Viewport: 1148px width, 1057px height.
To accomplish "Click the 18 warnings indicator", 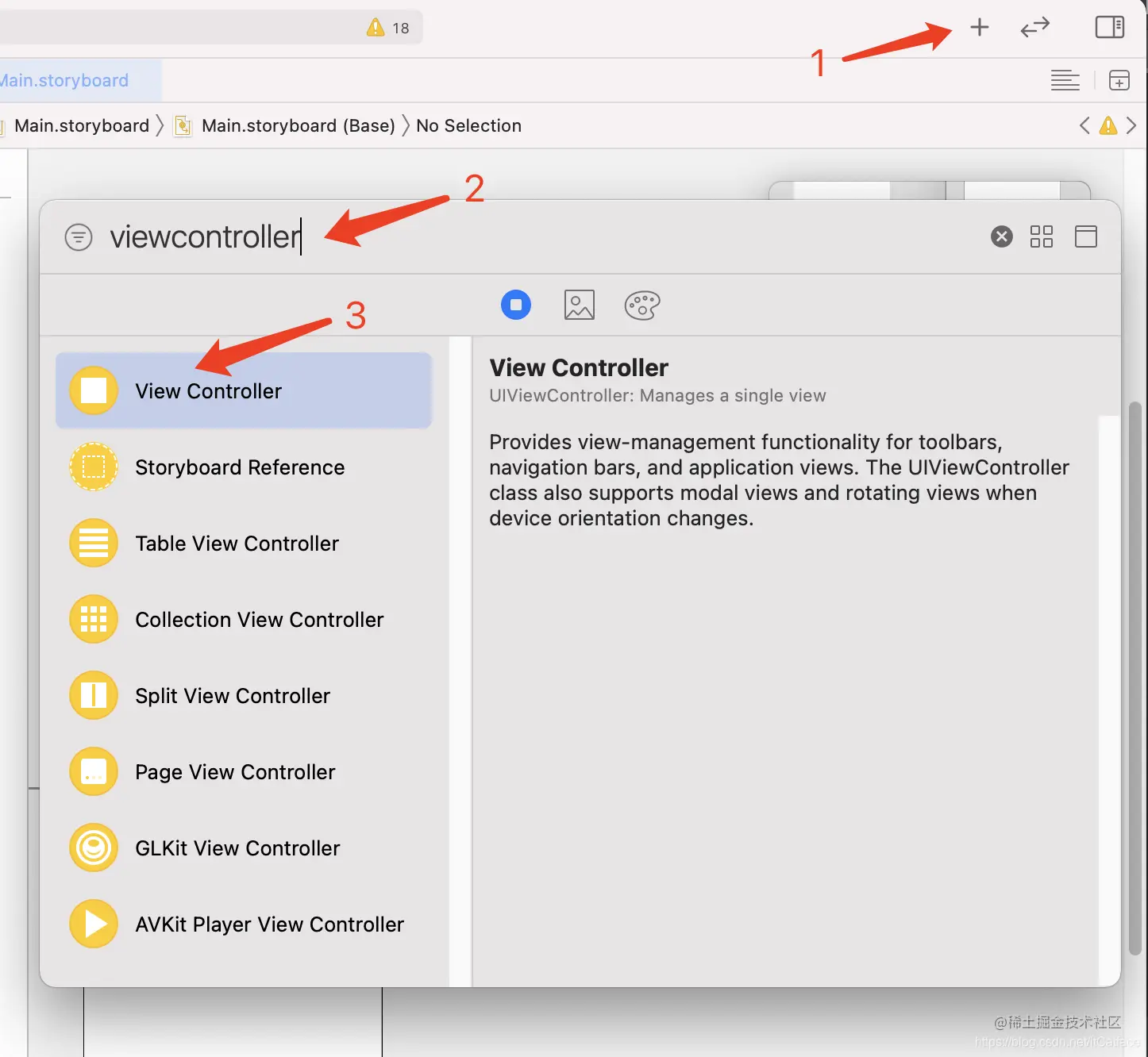I will tap(388, 28).
